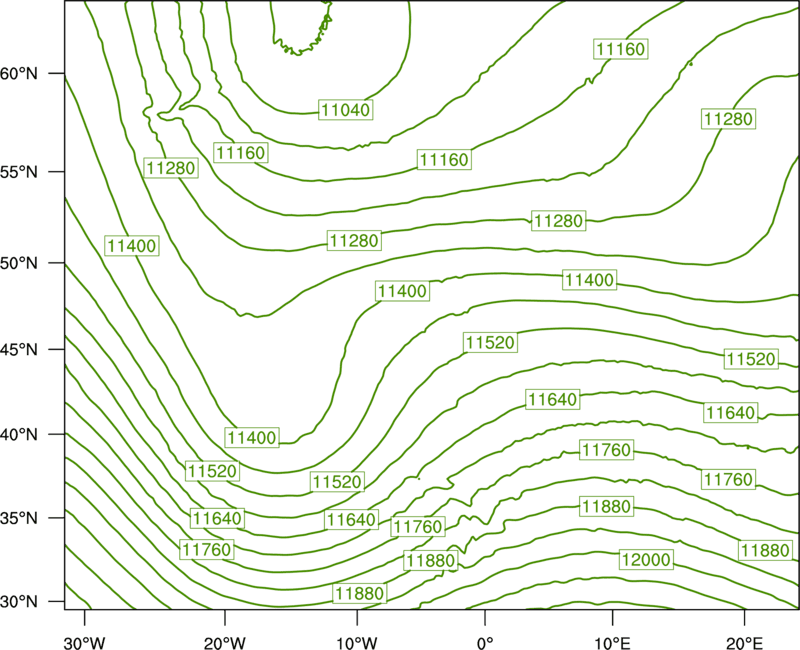This screenshot has height=650, width=800.
Task: Select the 45°N latitude axis label
Action: click(x=19, y=349)
